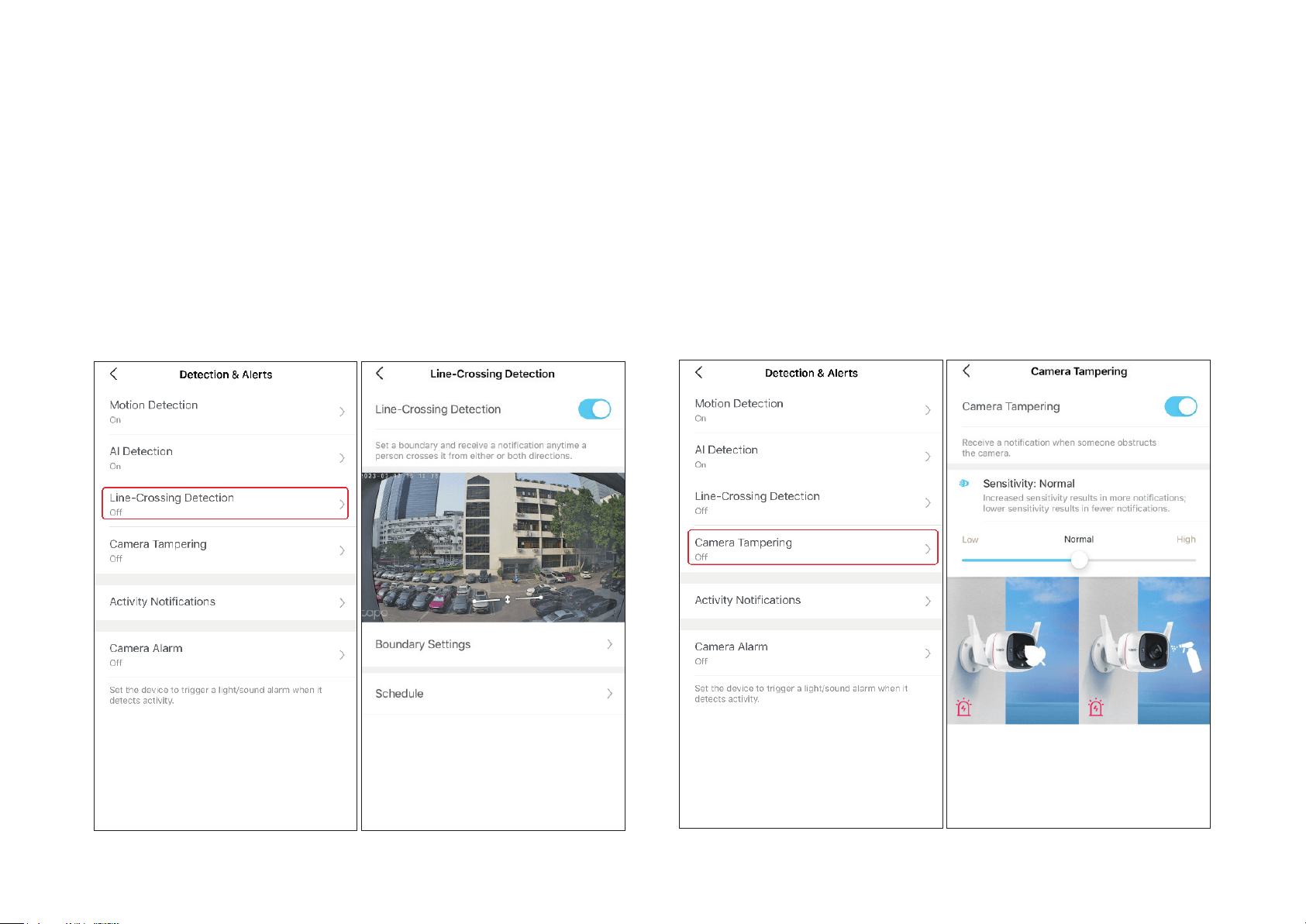Open highlighted Line-Crossing Detection entry, left screen
1306x924 pixels.
tap(226, 504)
